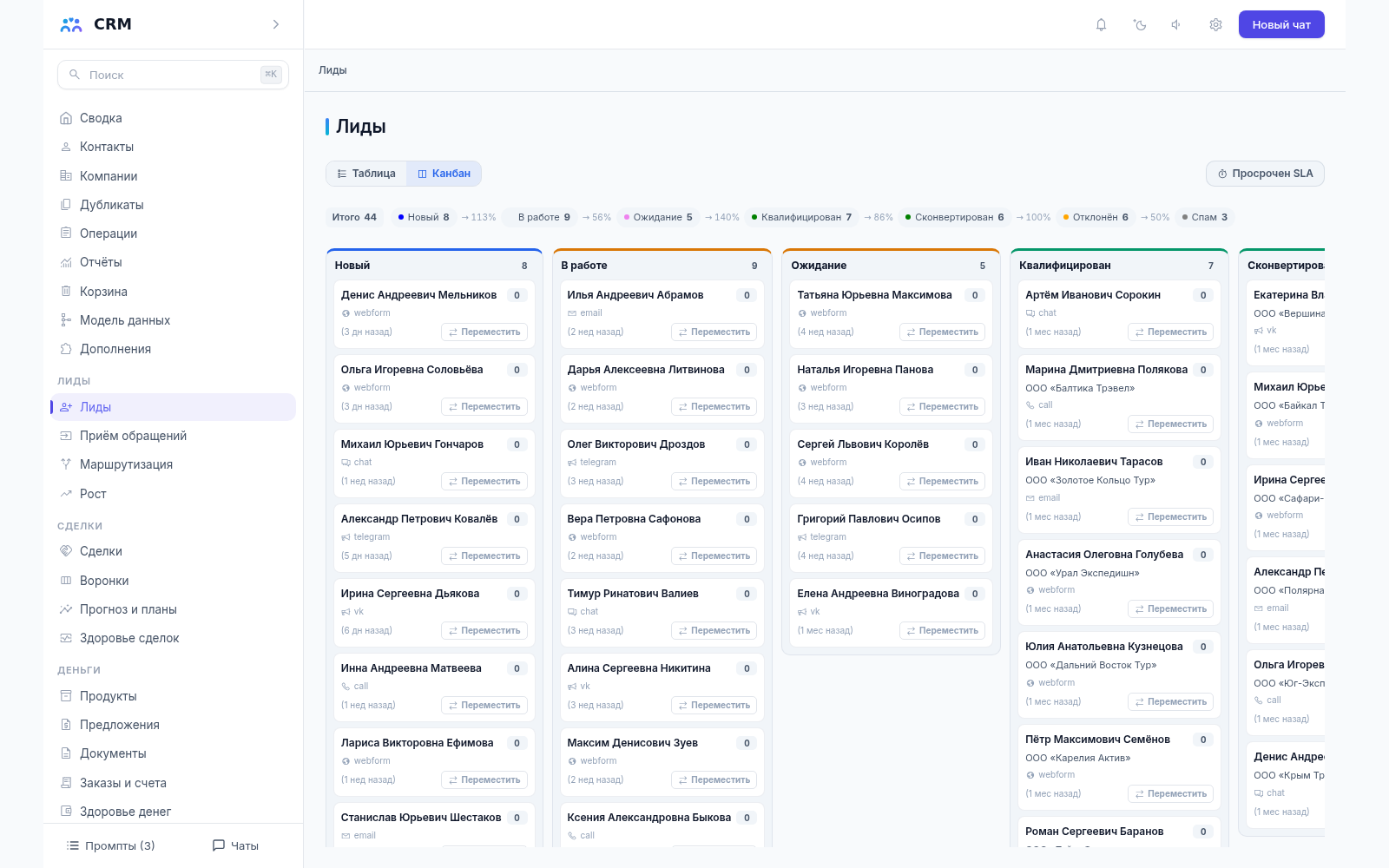Focus the Поиск search field
Viewport: 1389px width, 868px height.
coord(173,75)
